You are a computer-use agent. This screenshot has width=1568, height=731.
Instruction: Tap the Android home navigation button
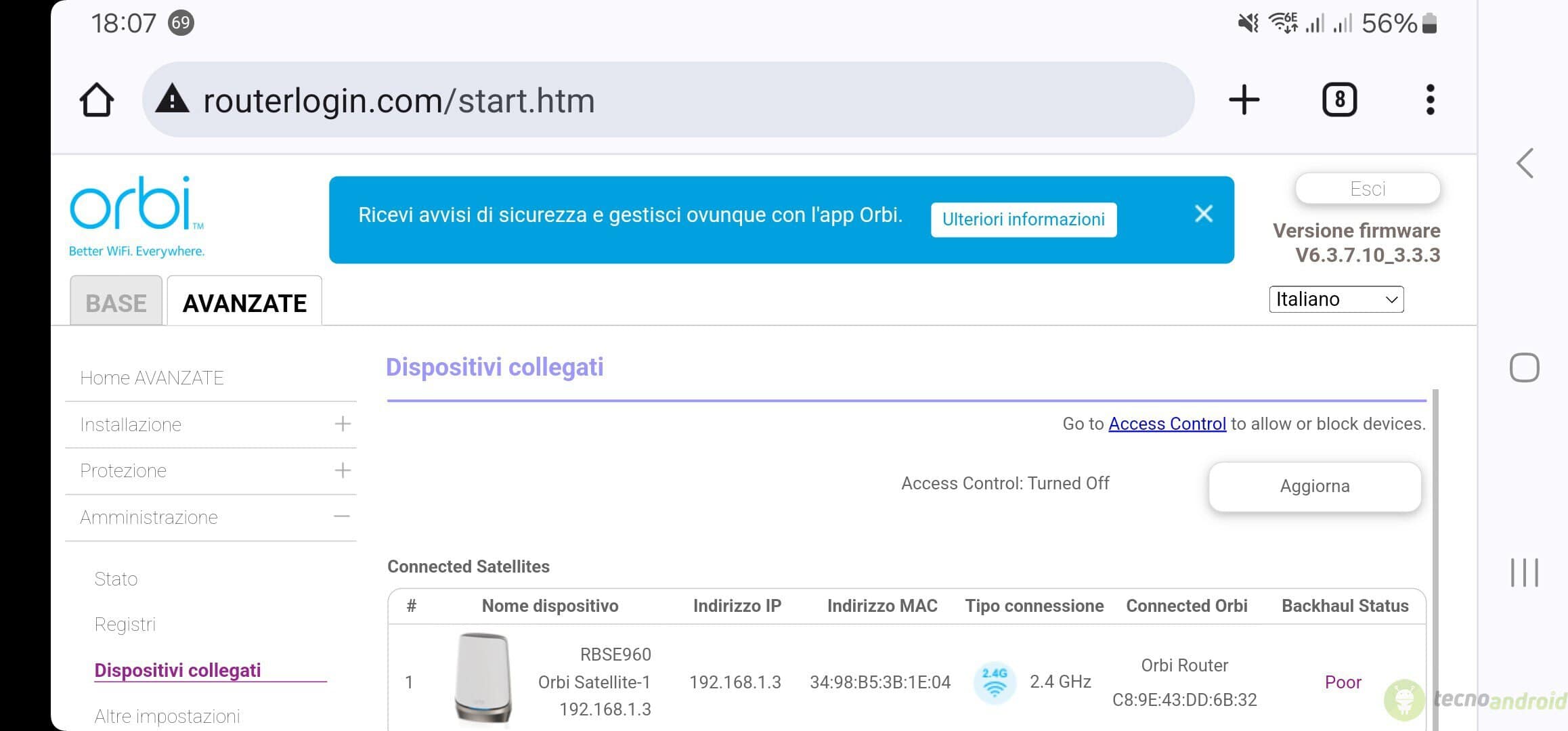click(x=1524, y=368)
